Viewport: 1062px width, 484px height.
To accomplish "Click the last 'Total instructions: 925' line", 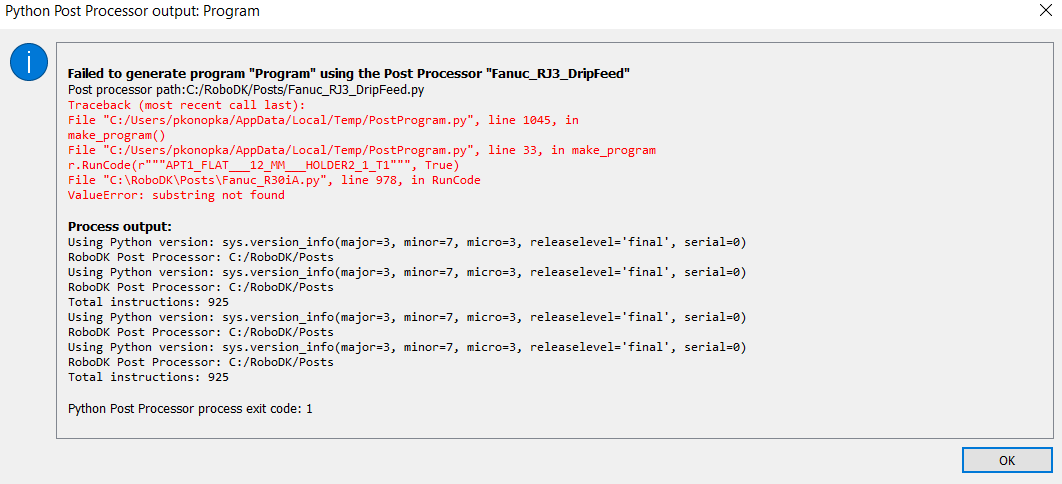I will (x=148, y=377).
